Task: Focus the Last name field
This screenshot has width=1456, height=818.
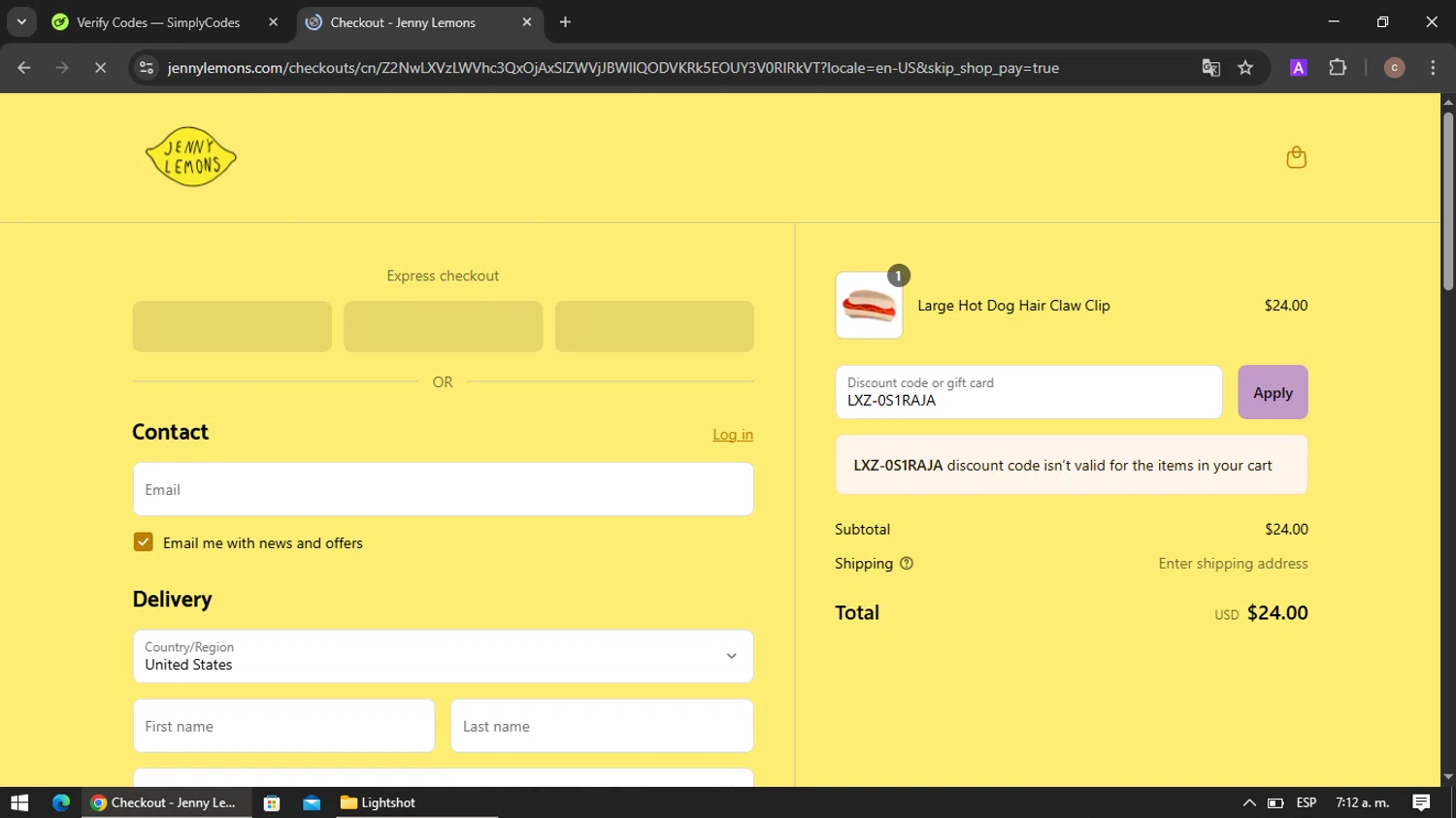Action: [x=602, y=726]
